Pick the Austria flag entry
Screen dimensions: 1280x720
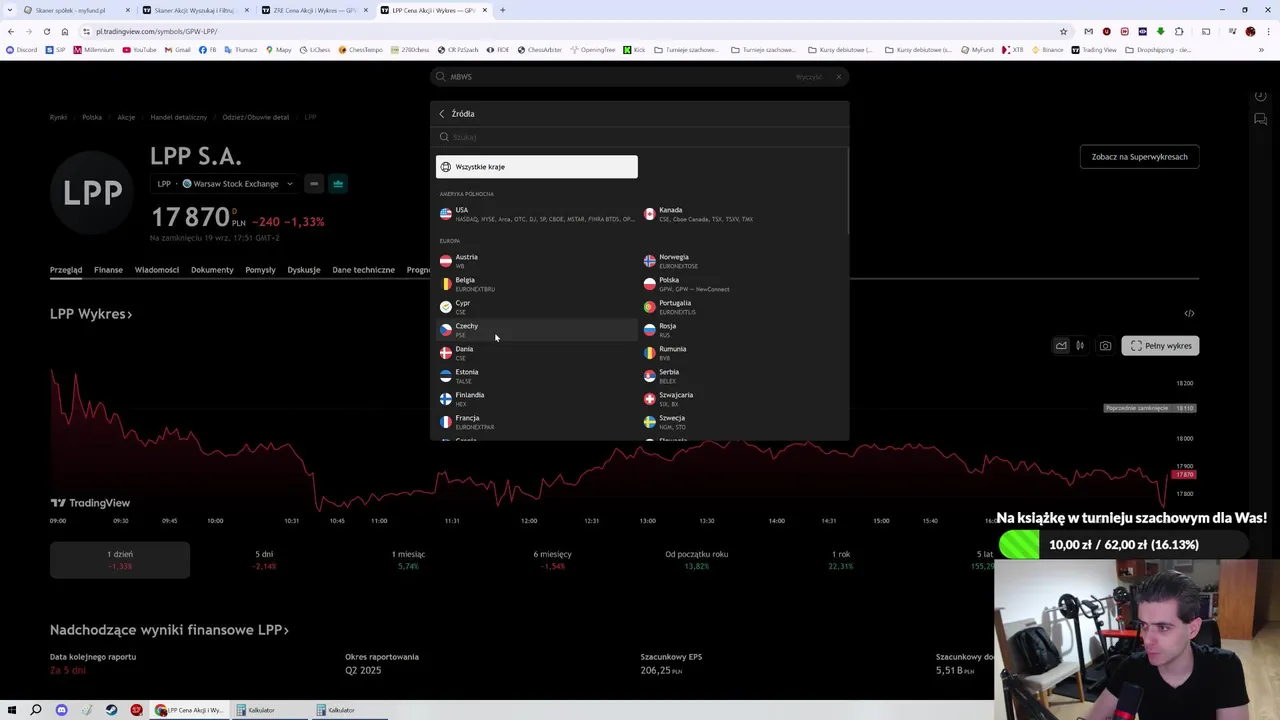tap(537, 261)
